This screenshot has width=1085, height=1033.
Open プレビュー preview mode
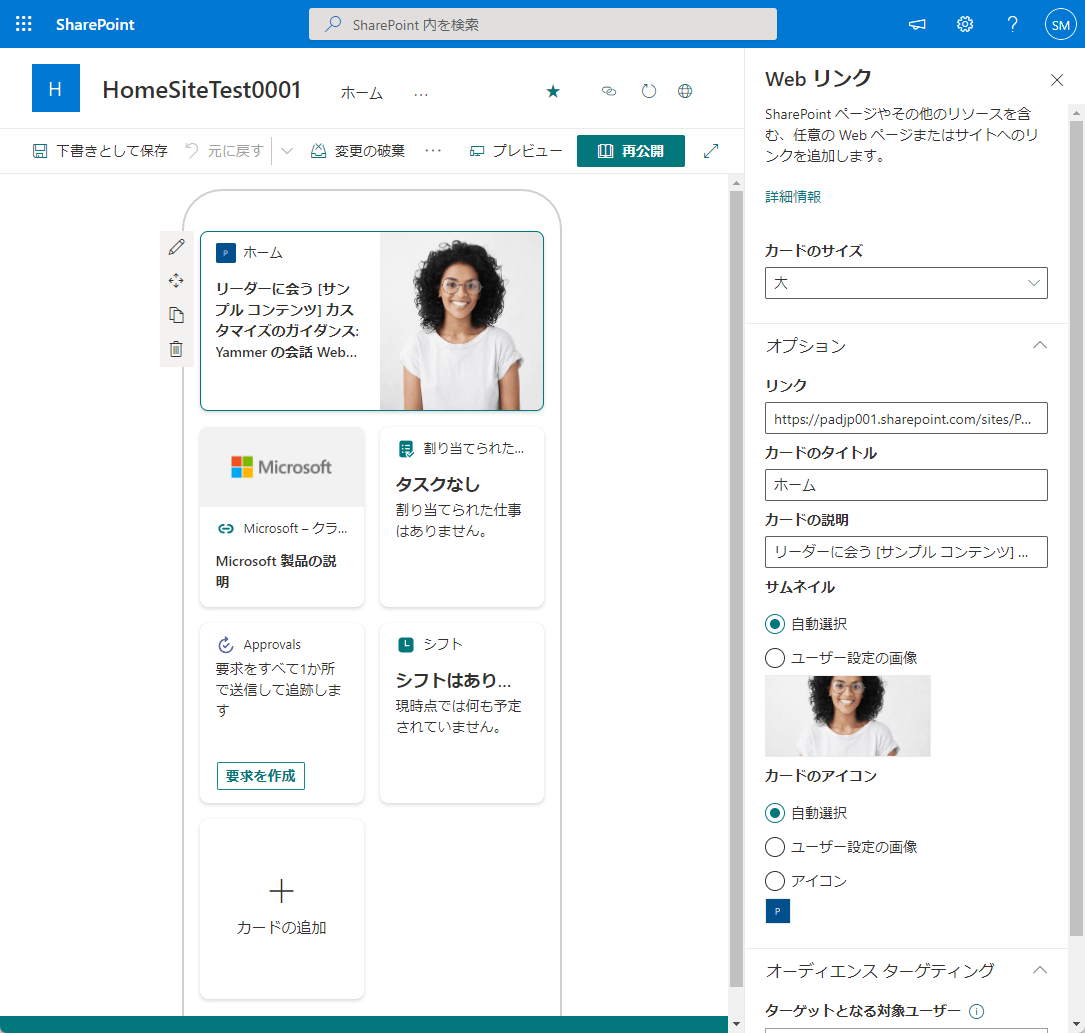516,151
